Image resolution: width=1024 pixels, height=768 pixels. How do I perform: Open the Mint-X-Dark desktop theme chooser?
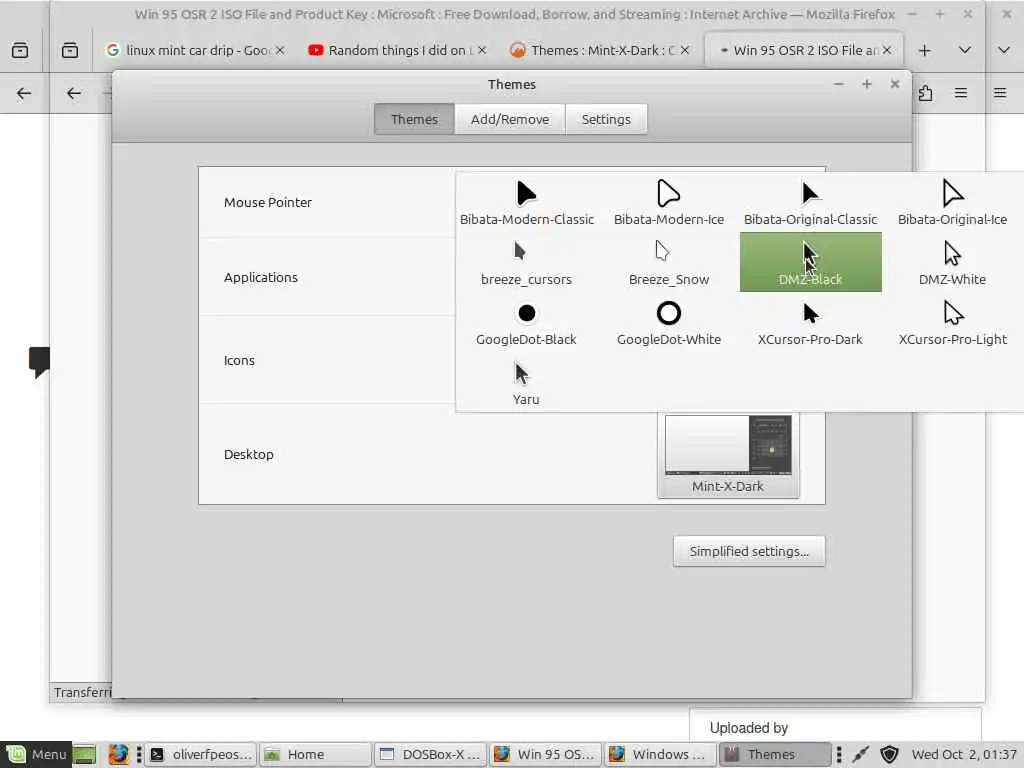click(728, 455)
